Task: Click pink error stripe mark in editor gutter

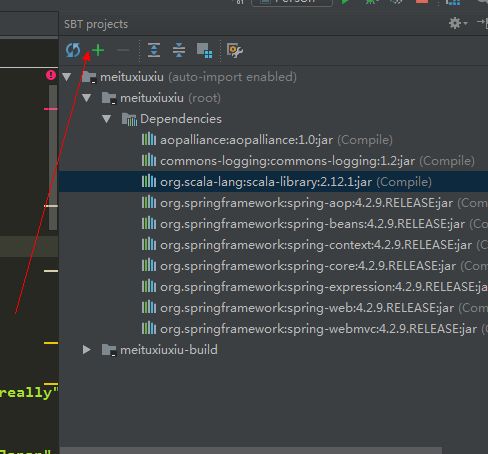Action: coord(51,109)
